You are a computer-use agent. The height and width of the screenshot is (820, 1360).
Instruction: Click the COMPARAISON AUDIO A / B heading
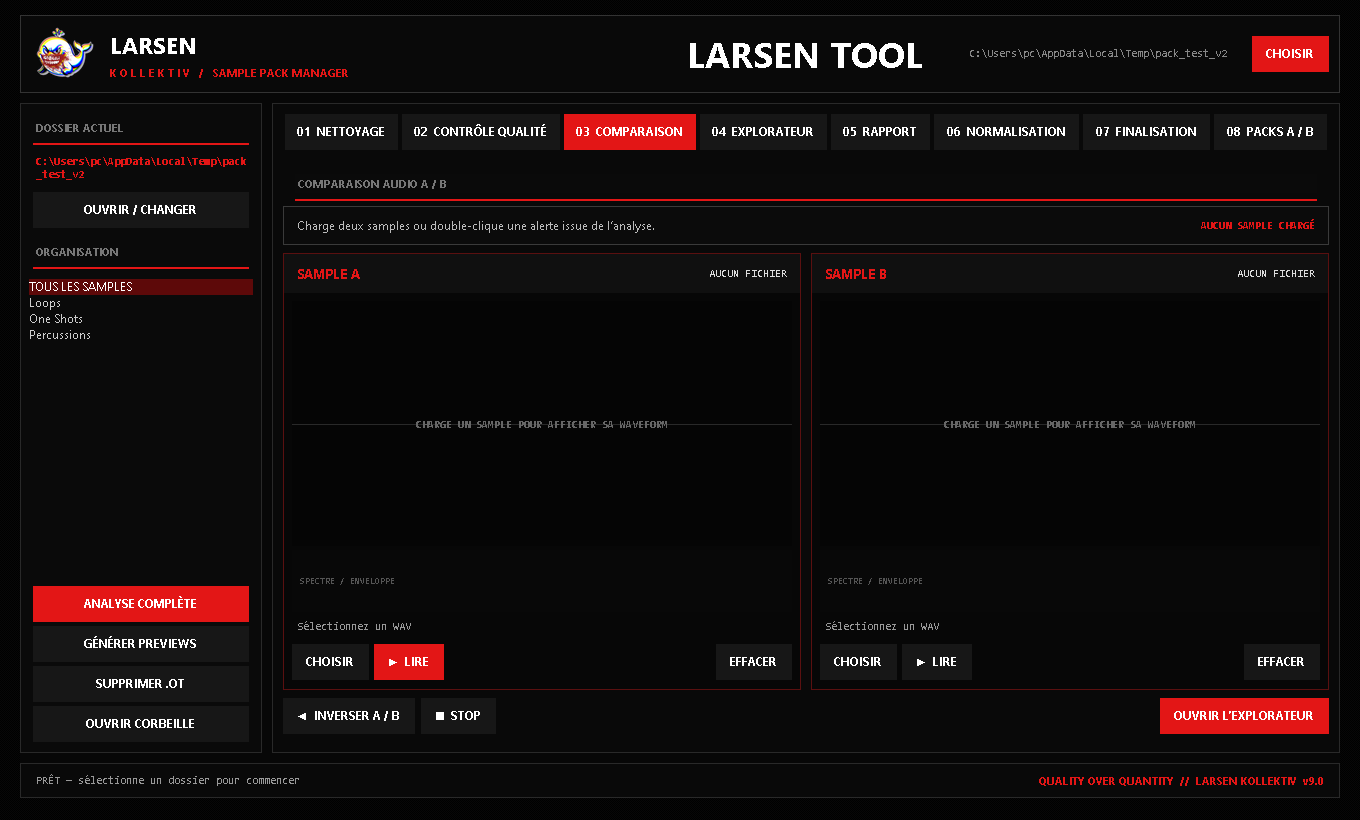372,184
